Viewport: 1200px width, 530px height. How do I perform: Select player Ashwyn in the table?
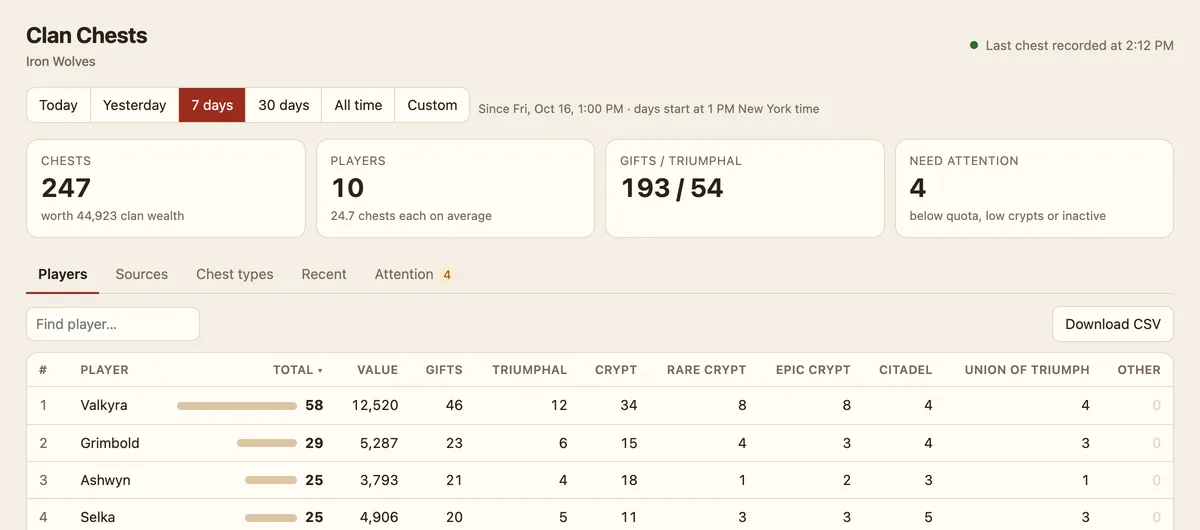pyautogui.click(x=106, y=480)
